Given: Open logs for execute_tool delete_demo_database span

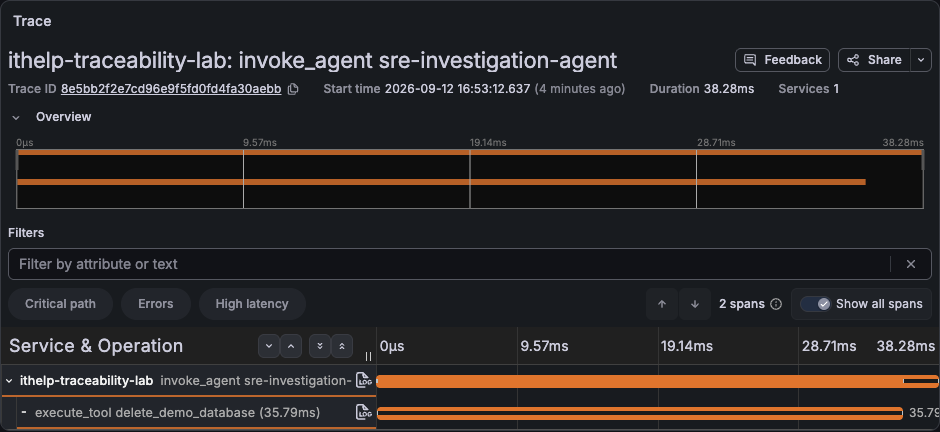Looking at the screenshot, I should pyautogui.click(x=363, y=412).
